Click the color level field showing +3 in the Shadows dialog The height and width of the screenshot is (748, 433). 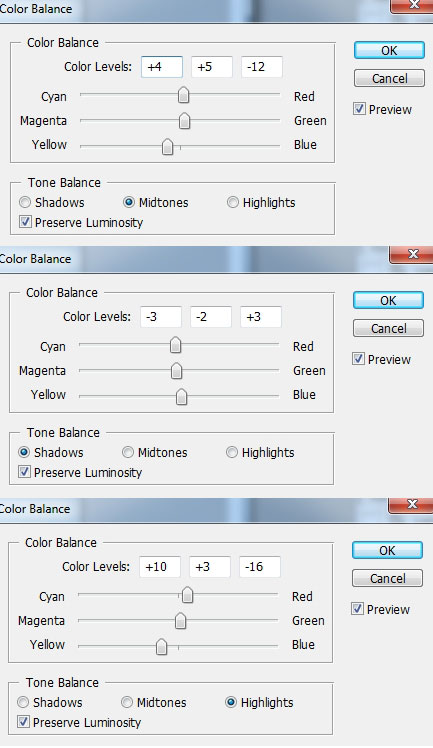[x=261, y=317]
